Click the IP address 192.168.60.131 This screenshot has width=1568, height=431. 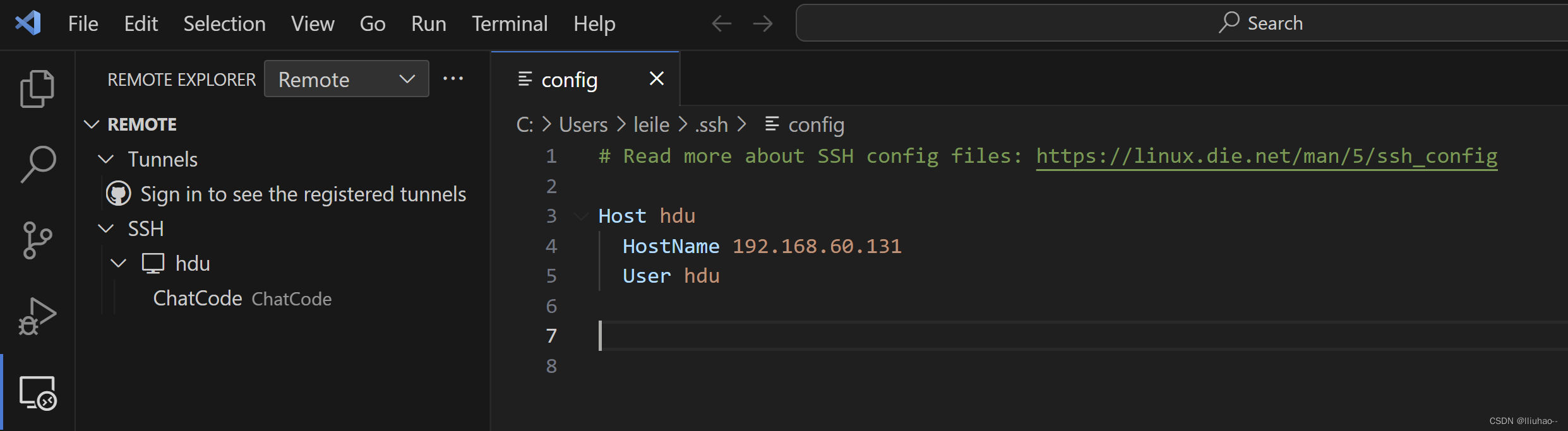(x=817, y=246)
